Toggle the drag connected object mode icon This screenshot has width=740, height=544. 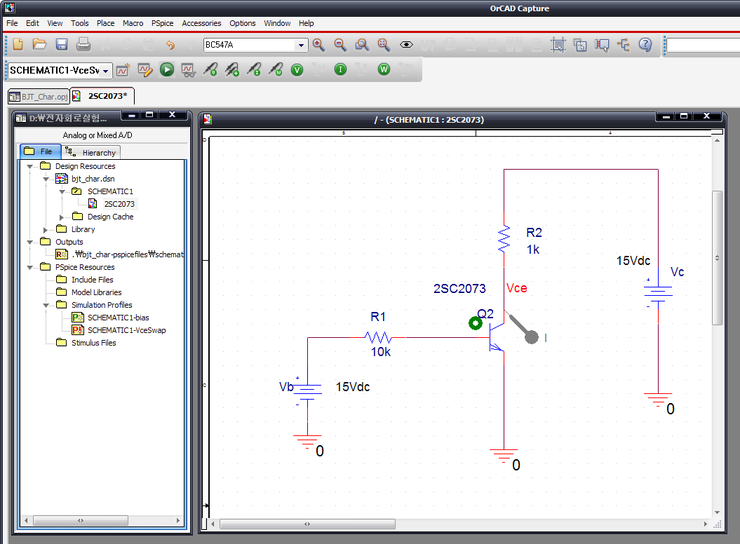[x=602, y=45]
